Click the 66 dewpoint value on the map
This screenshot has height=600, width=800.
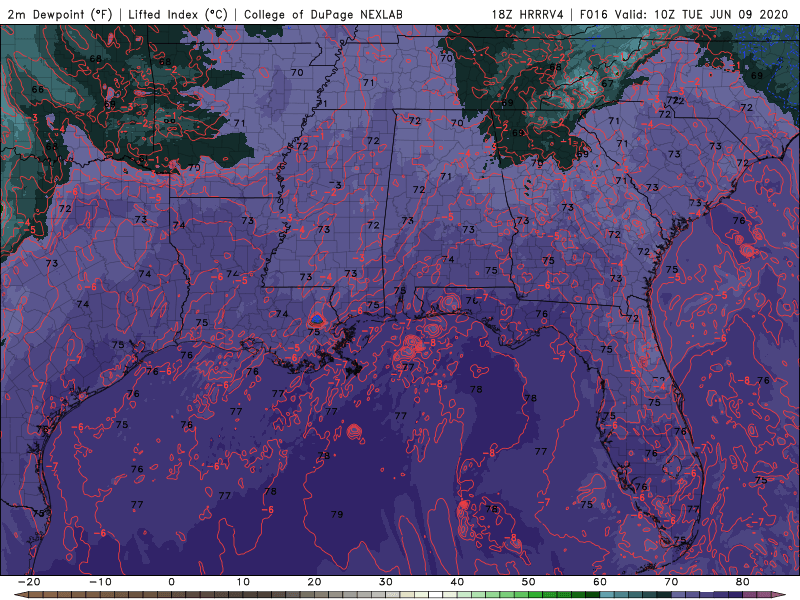click(x=38, y=89)
